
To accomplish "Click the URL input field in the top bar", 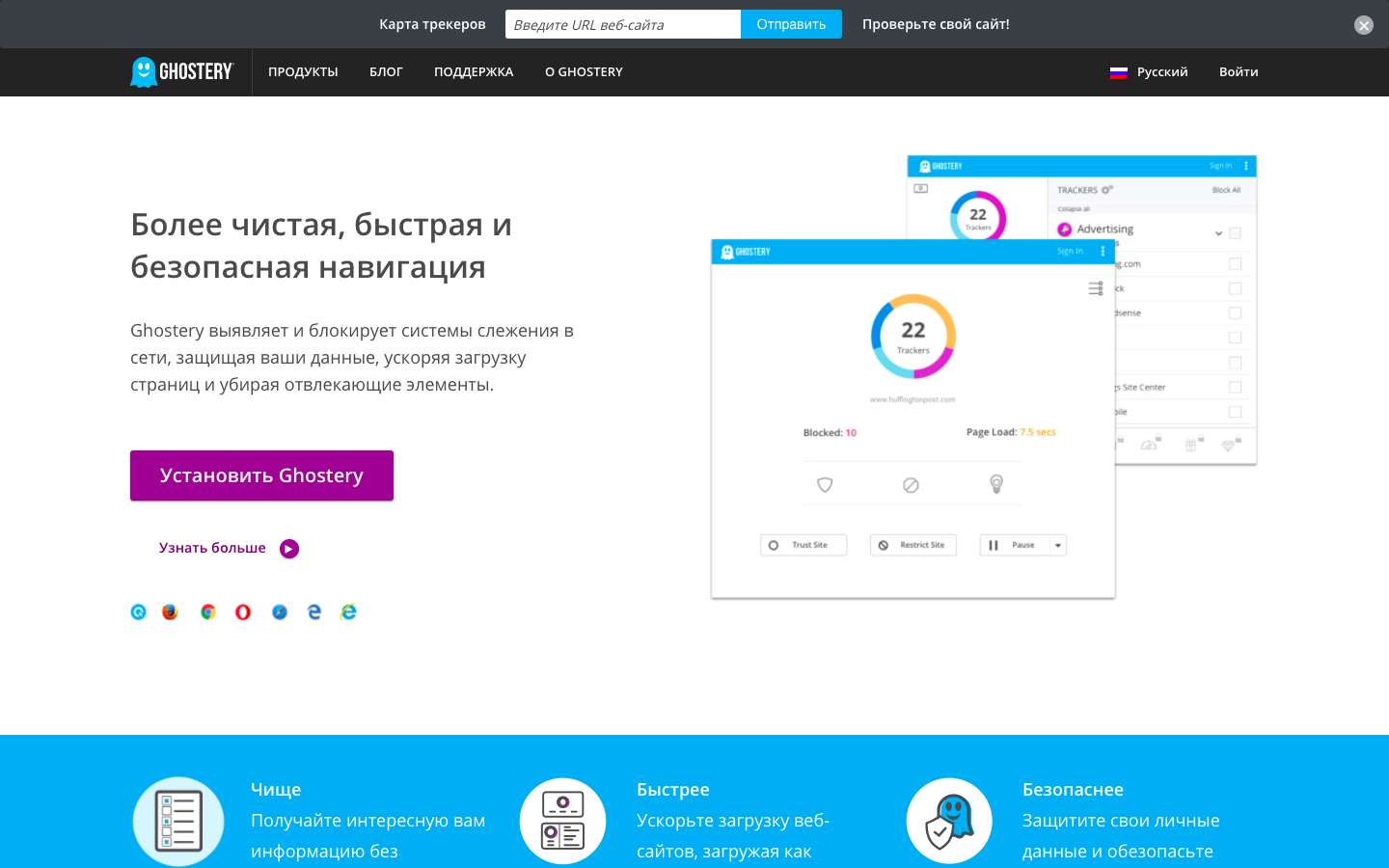I will tap(622, 23).
